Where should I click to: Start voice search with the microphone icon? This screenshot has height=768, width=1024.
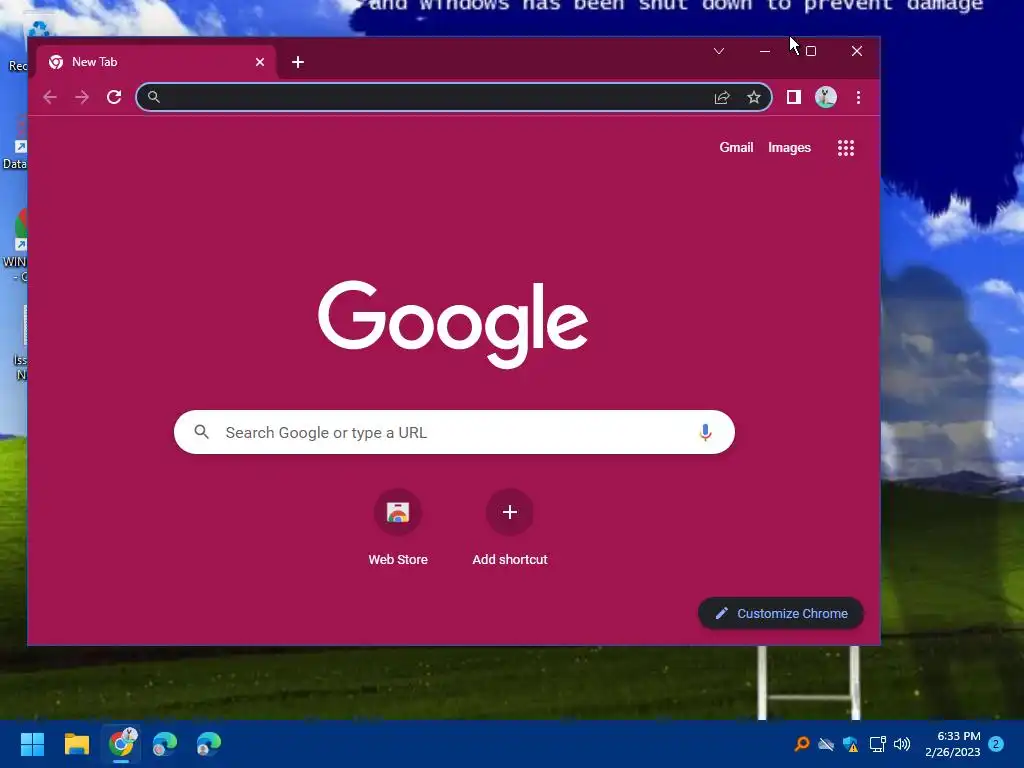[705, 432]
